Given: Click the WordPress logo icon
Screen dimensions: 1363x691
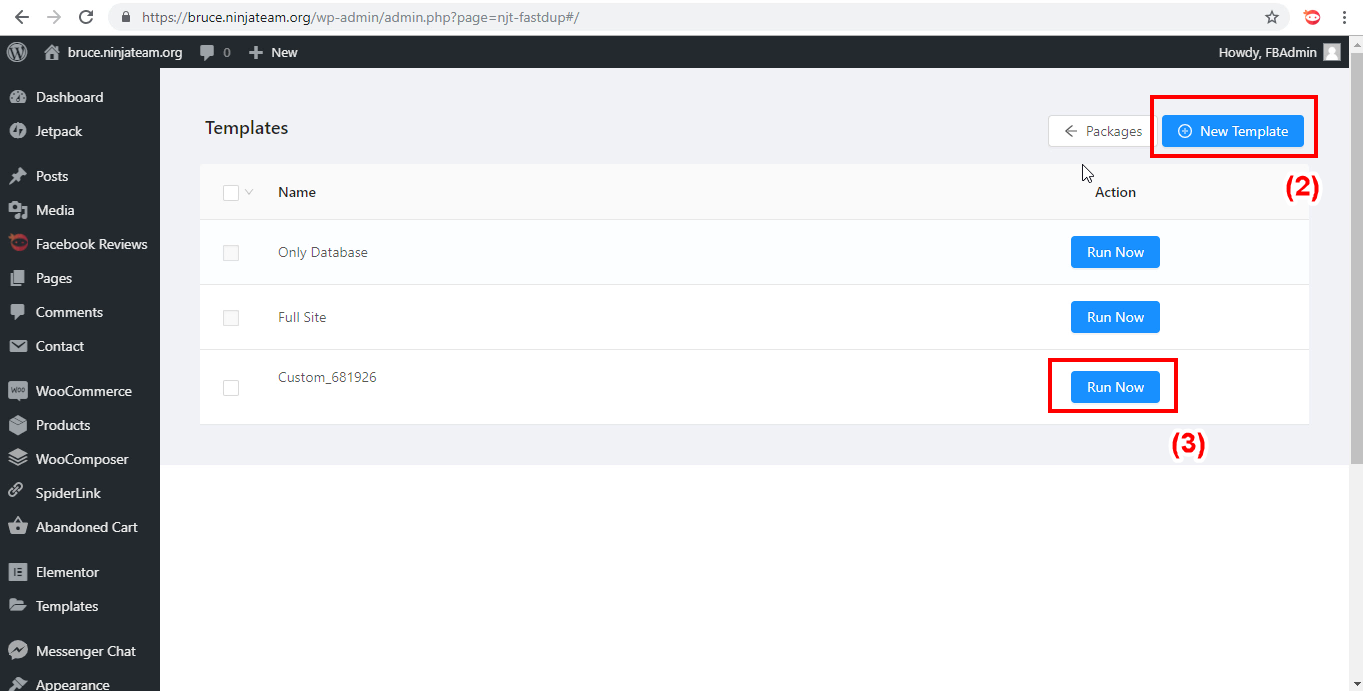Looking at the screenshot, I should (16, 52).
